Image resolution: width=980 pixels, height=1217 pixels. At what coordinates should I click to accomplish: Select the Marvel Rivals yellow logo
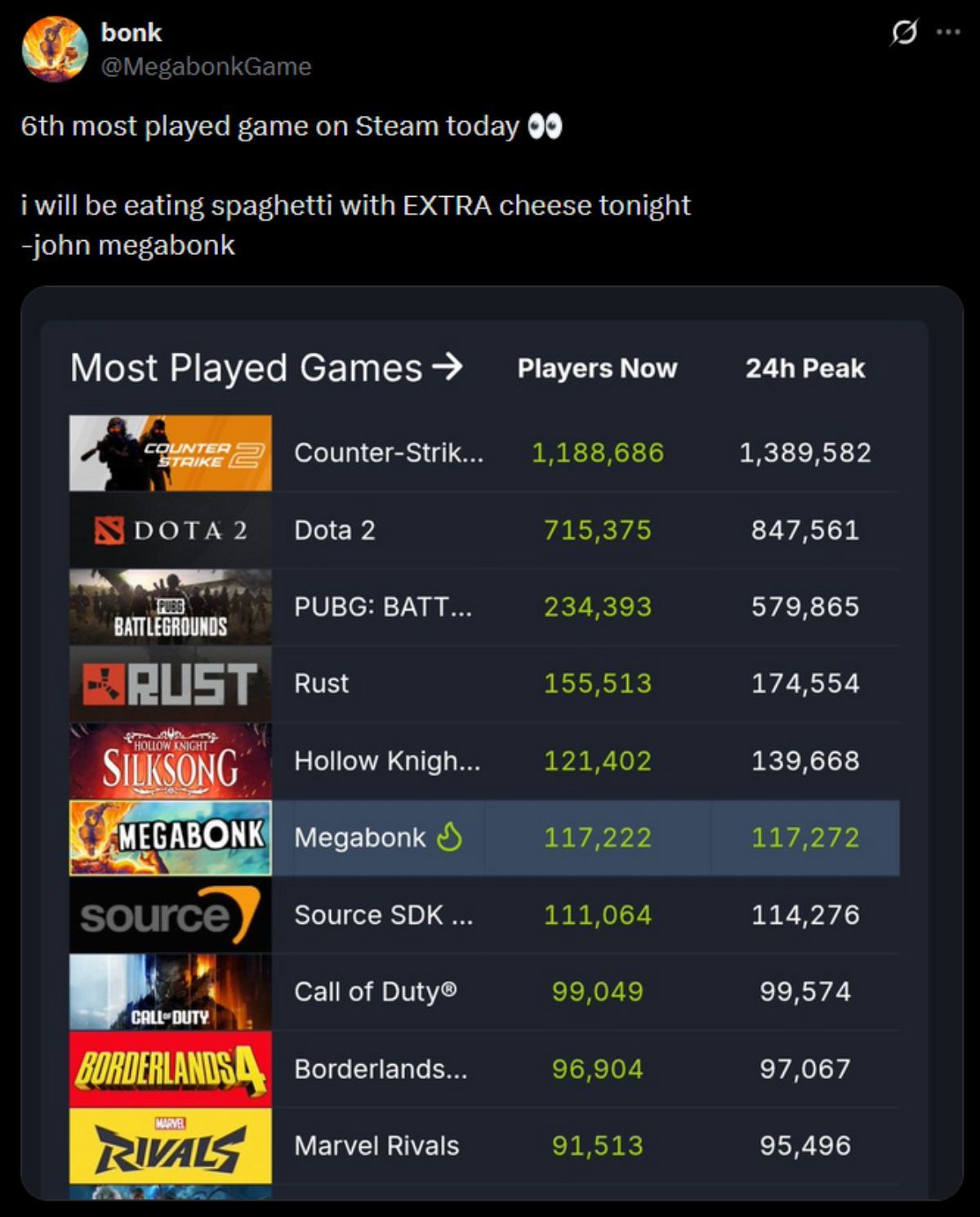(171, 1146)
